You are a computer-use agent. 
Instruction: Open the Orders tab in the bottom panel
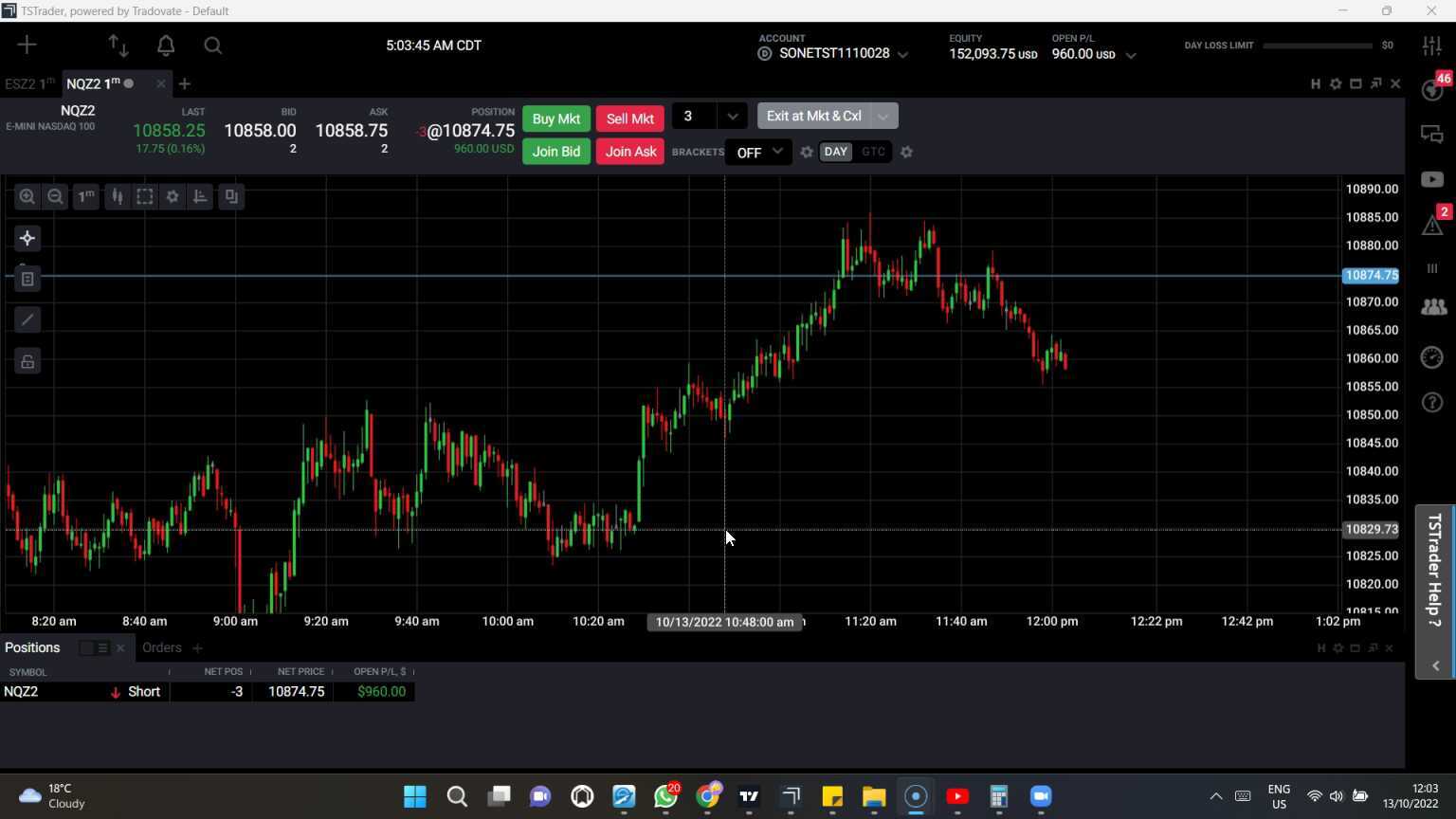pos(161,647)
